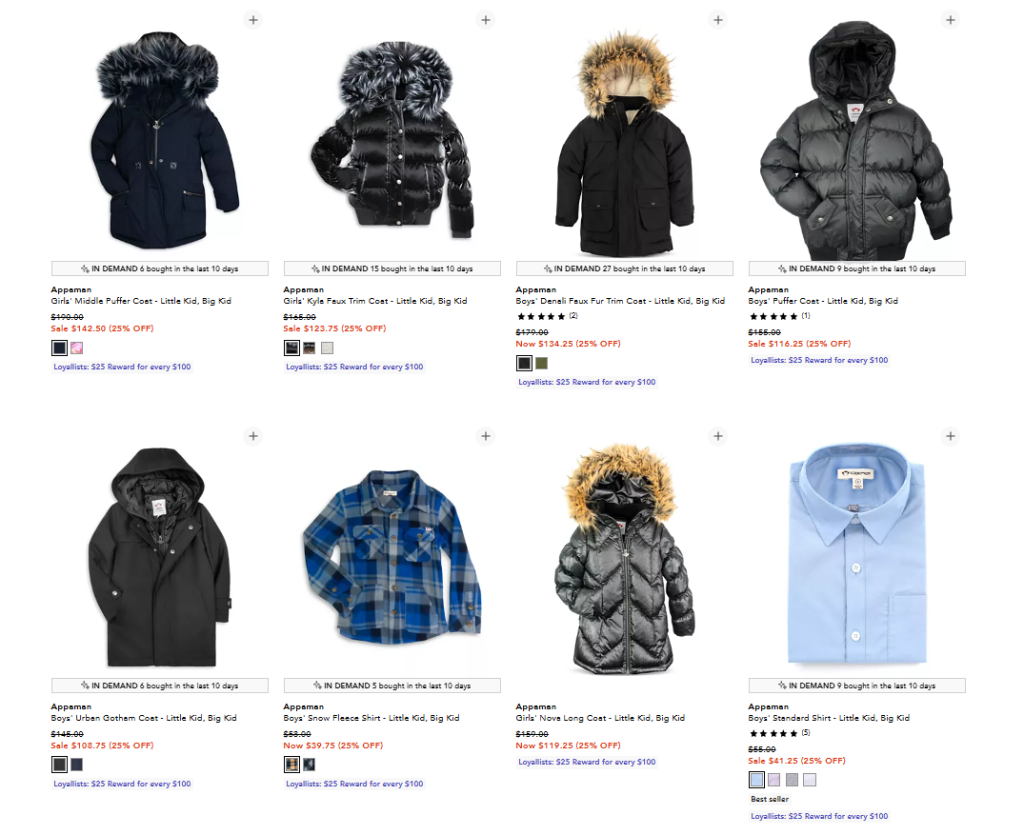The image size is (1024, 835).
Task: Select gray swatch for Boys' Standard Shirt
Action: [792, 780]
